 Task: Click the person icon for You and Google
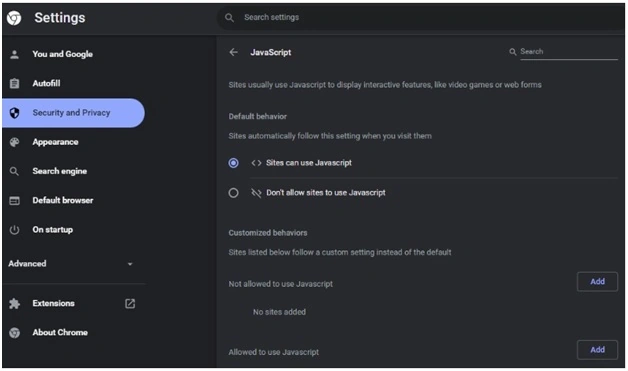coord(14,54)
